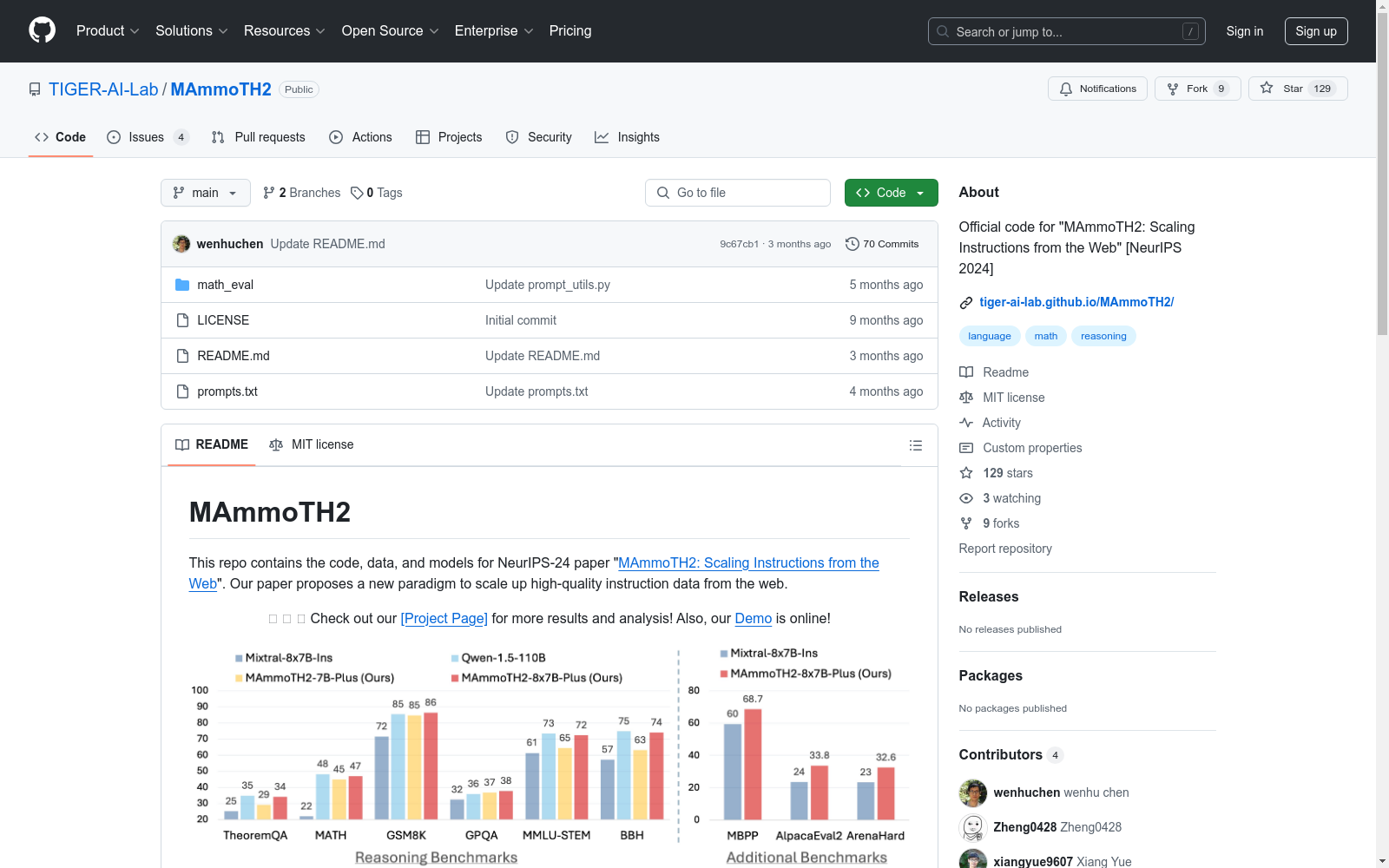The height and width of the screenshot is (868, 1389).
Task: Open MAmmoTH2 repository link
Action: [x=221, y=89]
